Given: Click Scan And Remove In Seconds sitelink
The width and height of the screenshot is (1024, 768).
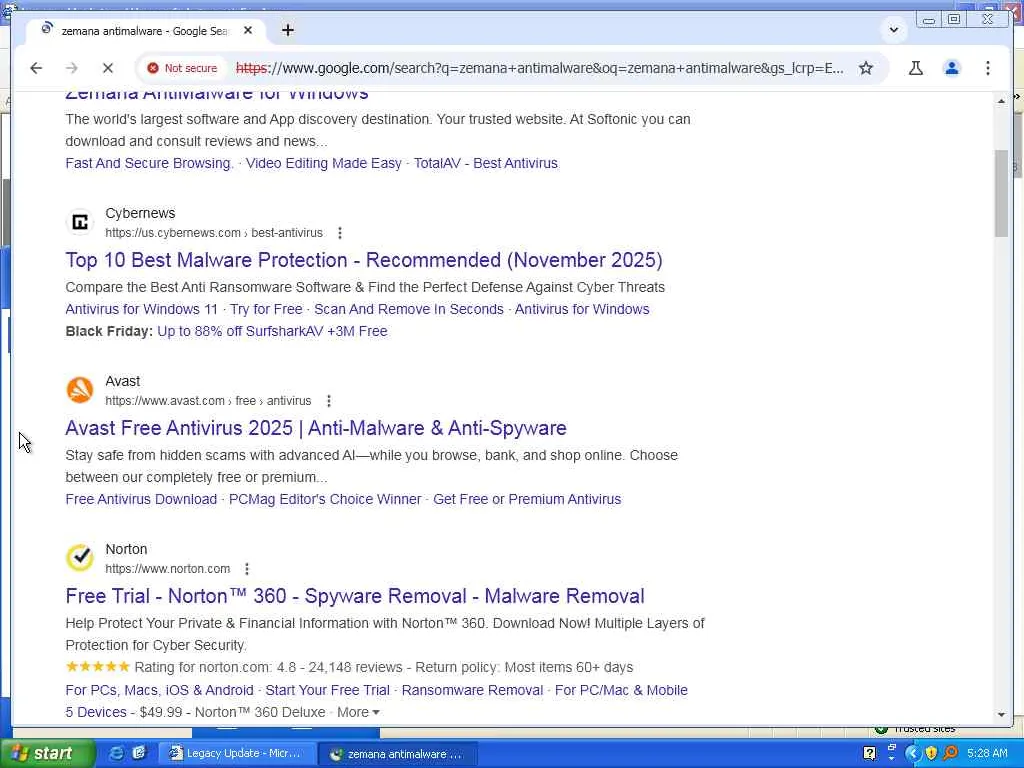Looking at the screenshot, I should [409, 309].
